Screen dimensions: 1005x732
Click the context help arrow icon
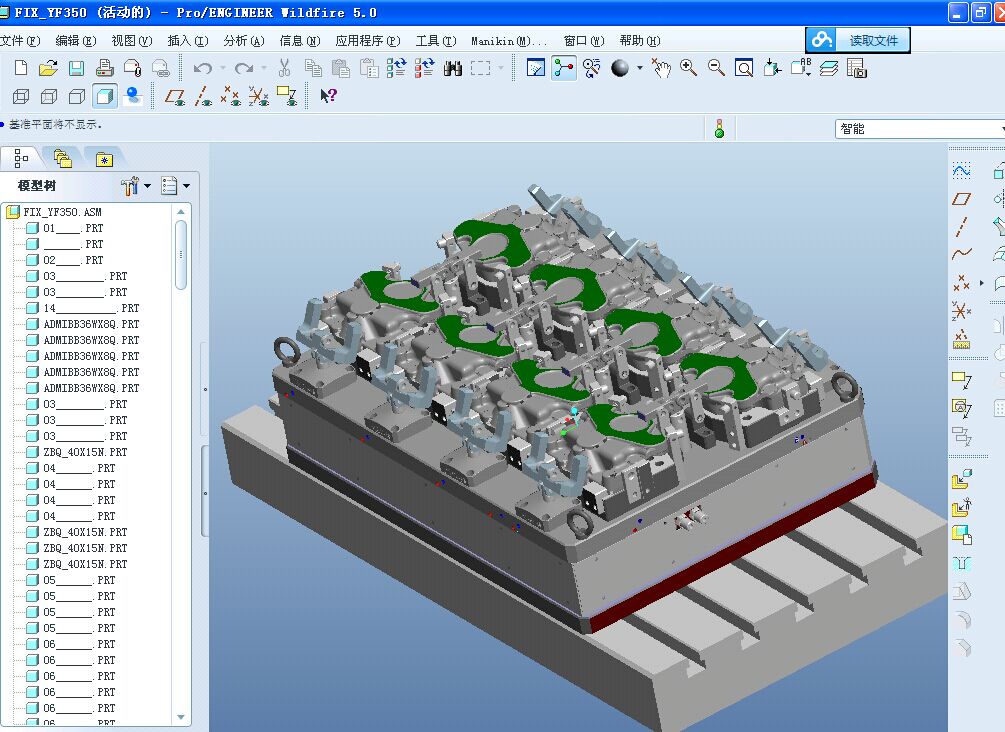tap(328, 97)
